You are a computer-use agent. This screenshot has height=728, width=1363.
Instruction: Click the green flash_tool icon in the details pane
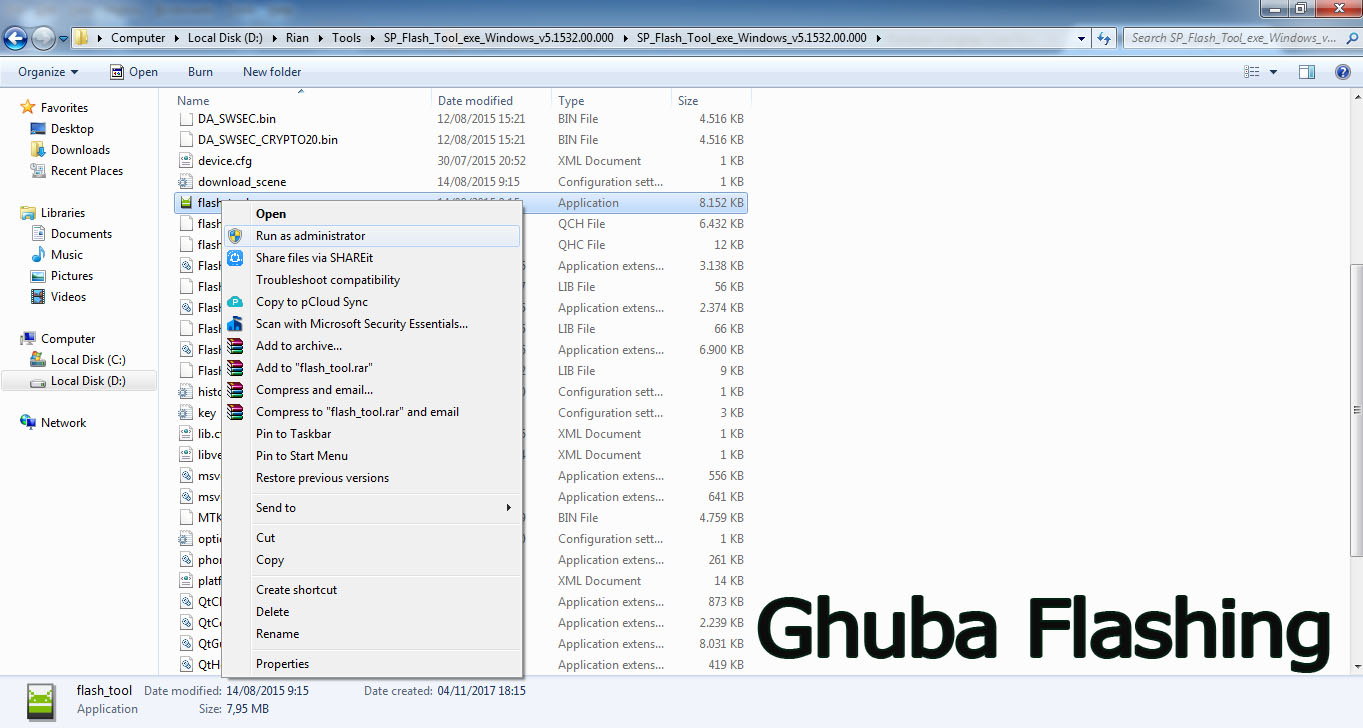(40, 701)
